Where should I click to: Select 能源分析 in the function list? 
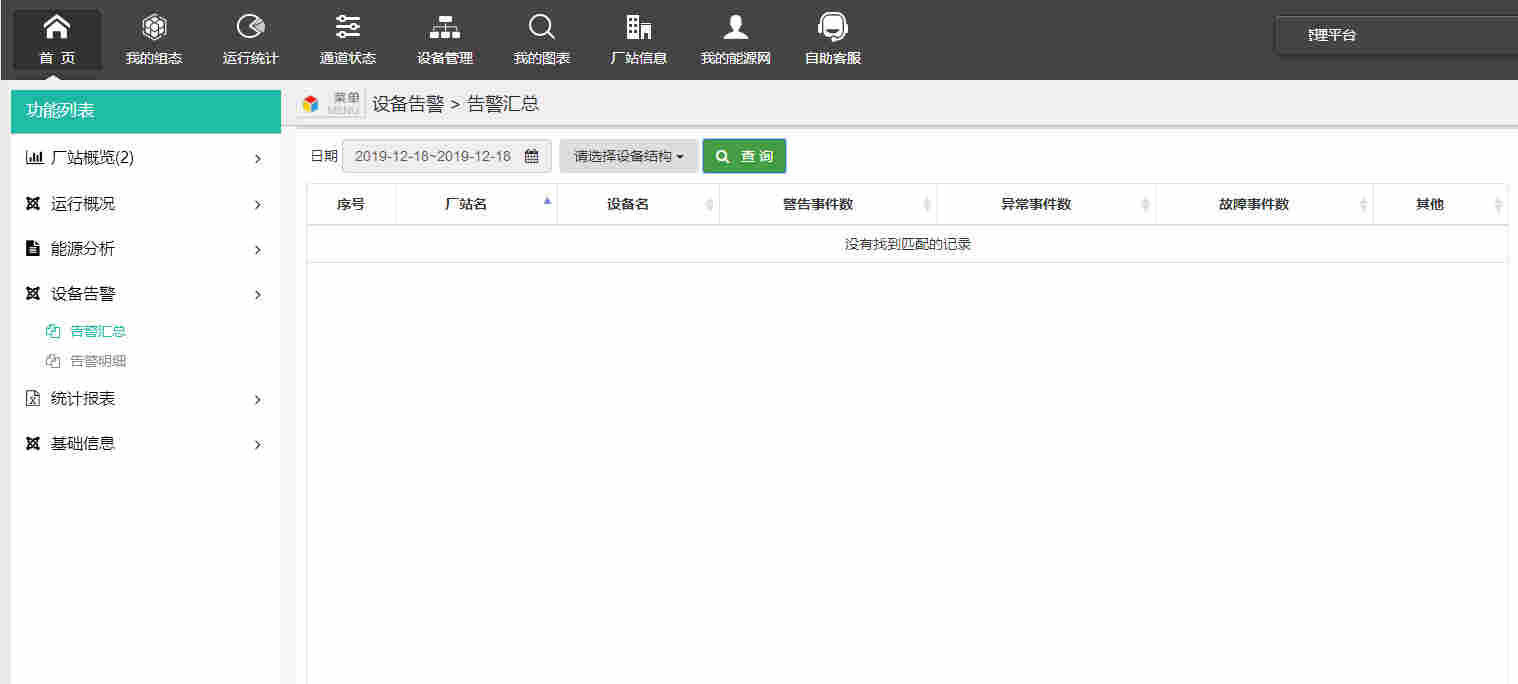pyautogui.click(x=80, y=249)
